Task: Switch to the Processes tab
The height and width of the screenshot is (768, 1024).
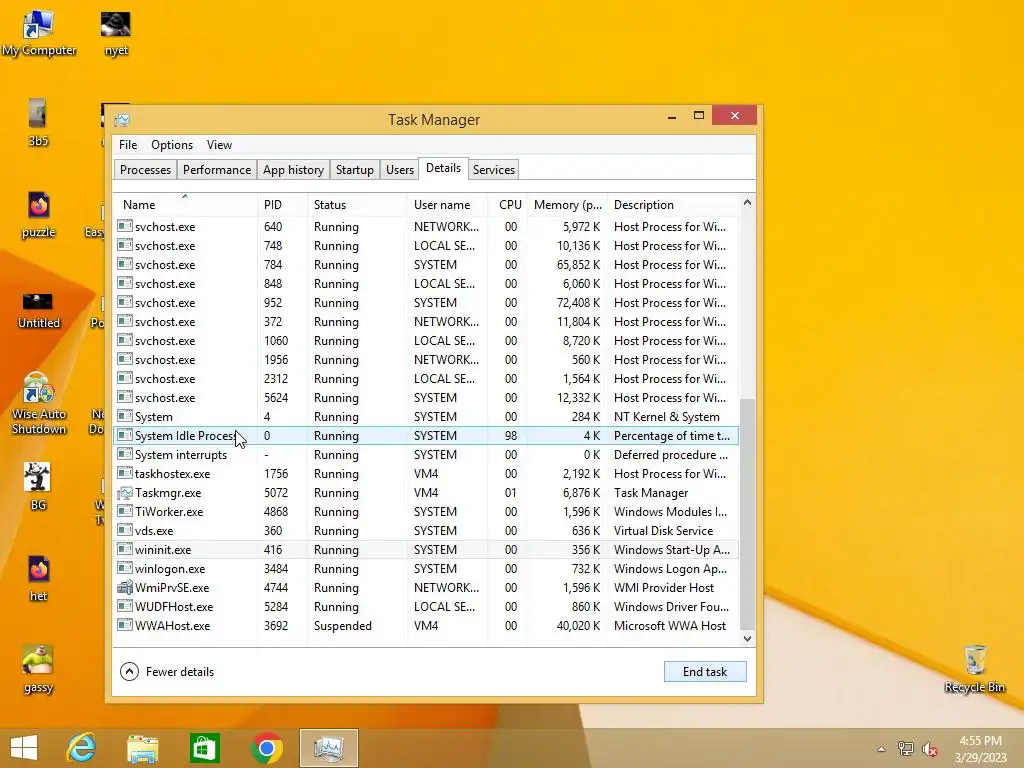Action: [145, 170]
